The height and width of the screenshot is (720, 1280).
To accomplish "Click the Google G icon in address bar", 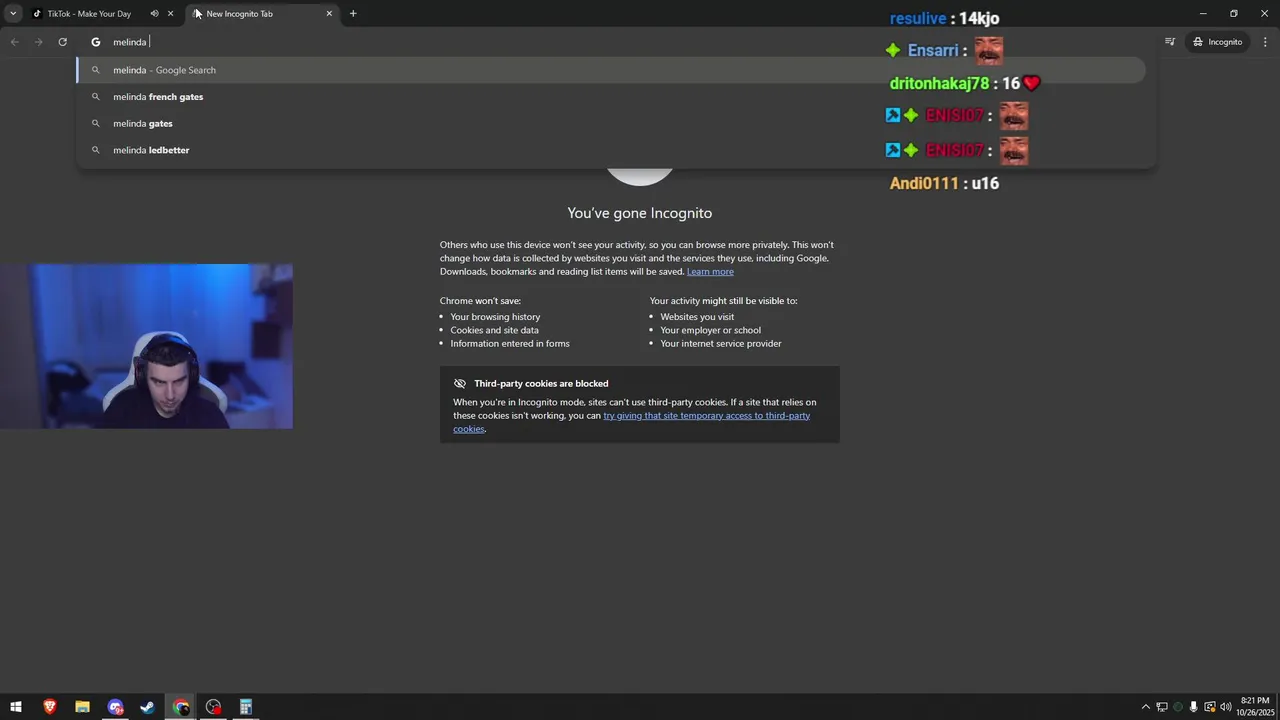I will 96,42.
